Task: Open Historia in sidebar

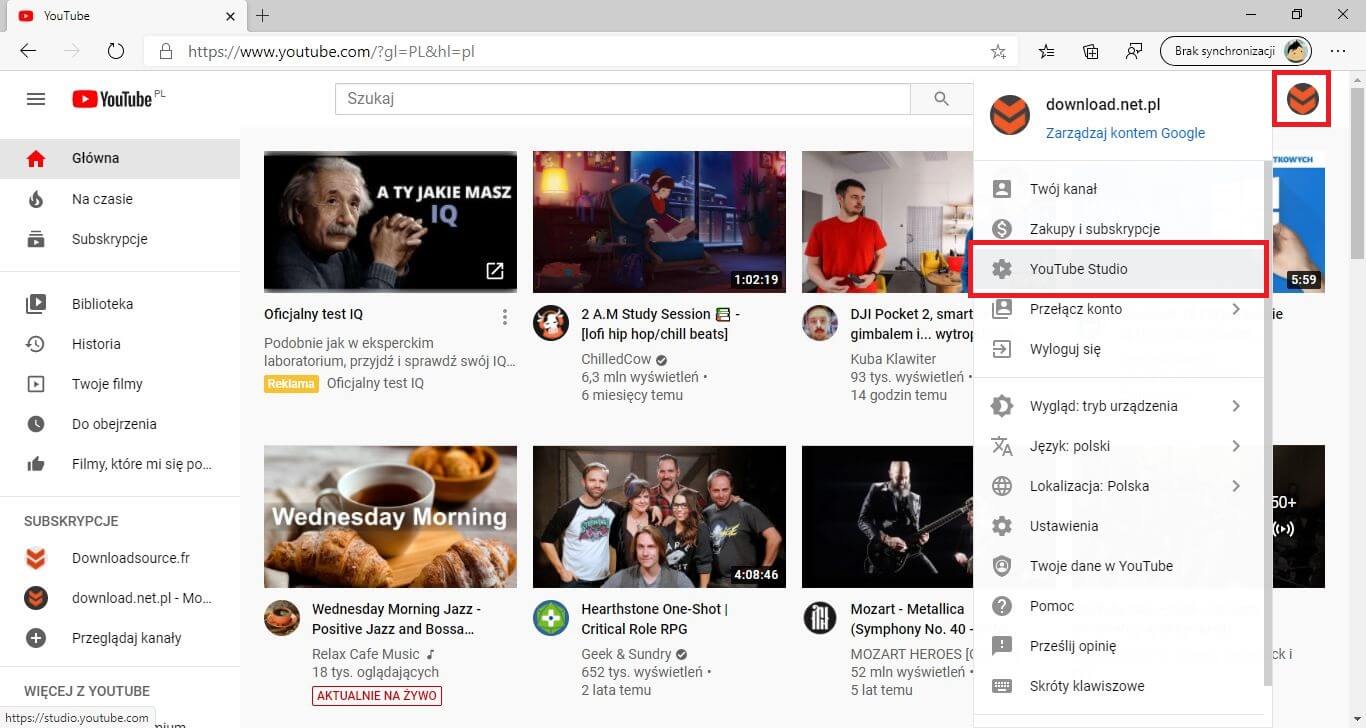Action: click(x=120, y=344)
